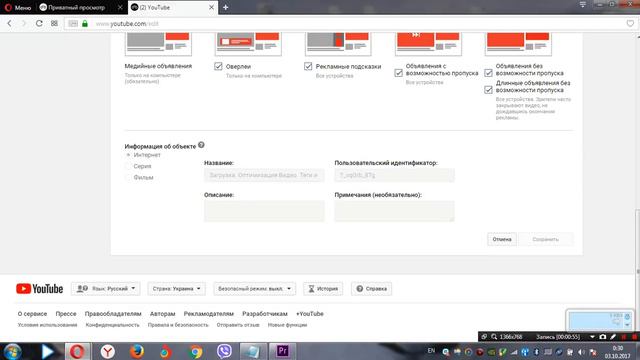Click the recorder pencil draw icon
The width and height of the screenshot is (640, 360).
(x=613, y=337)
